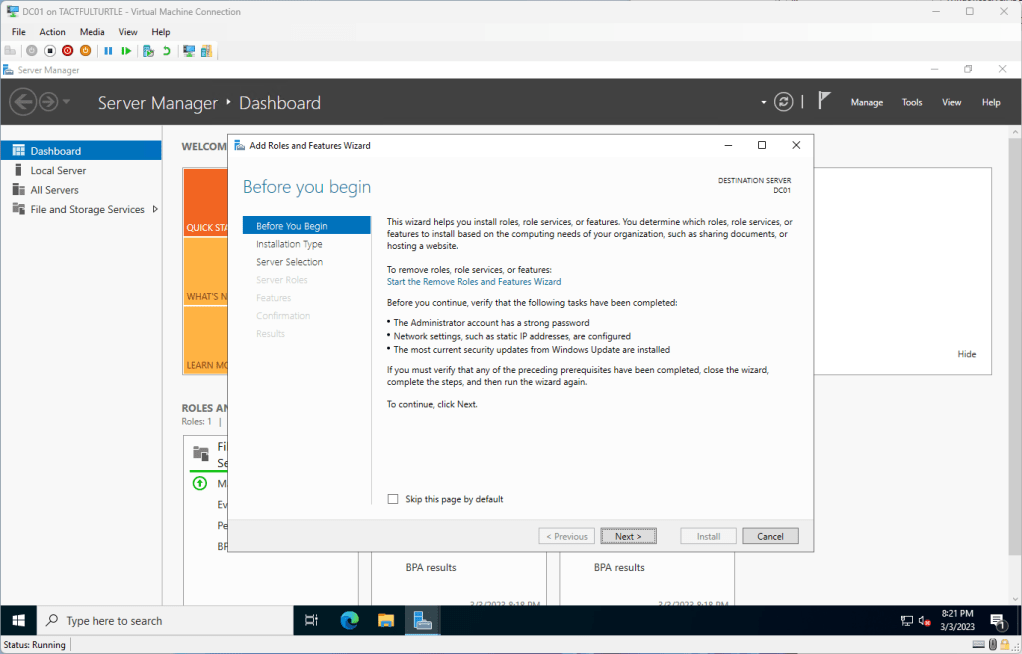Click the Checkpoint toolbar icon
Screen dimensions: 1022x654
tap(148, 51)
